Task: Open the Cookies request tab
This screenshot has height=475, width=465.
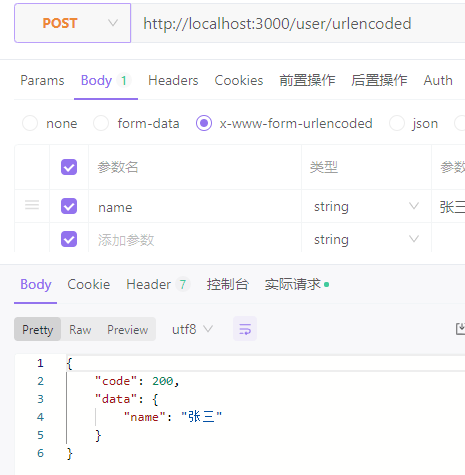Action: 239,80
